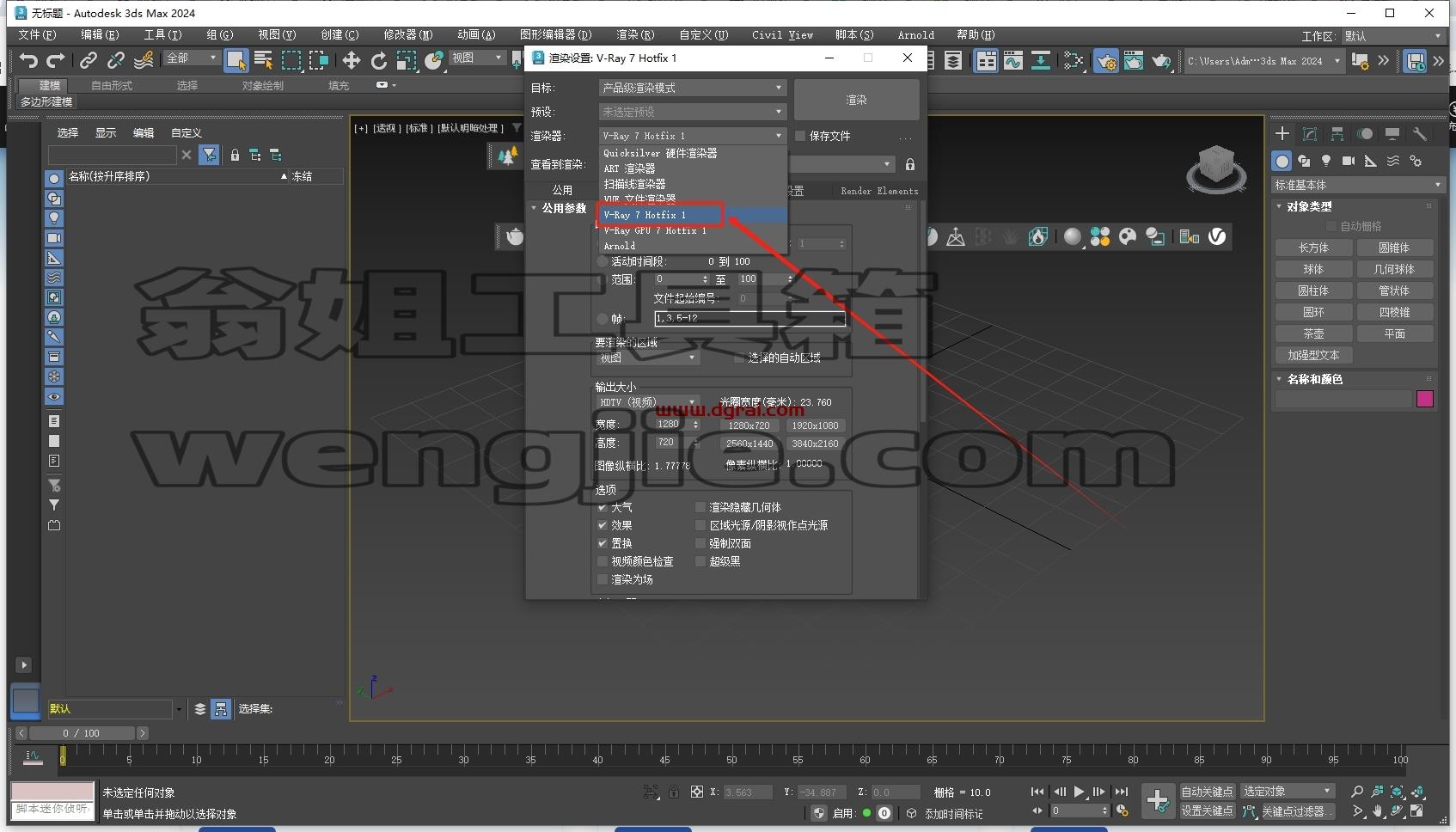Click the Render Setup teapot icon

point(1106,60)
